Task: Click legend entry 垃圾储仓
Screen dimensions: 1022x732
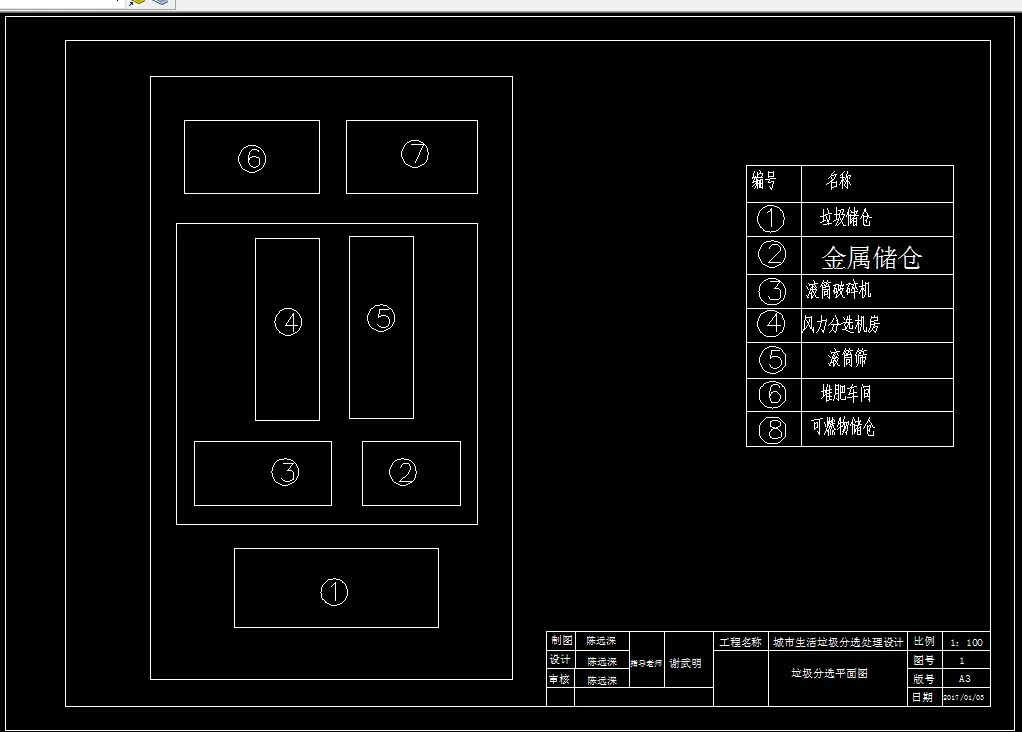Action: [845, 217]
